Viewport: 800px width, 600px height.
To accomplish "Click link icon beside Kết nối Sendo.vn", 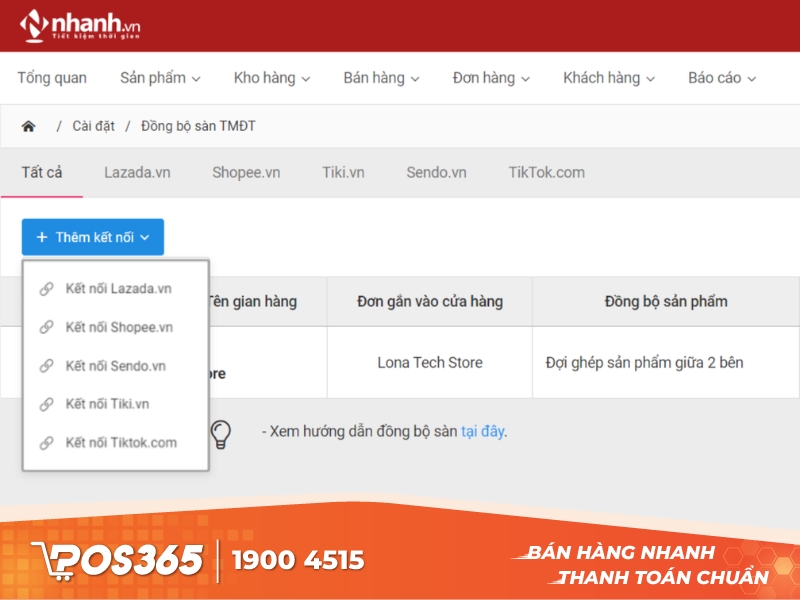I will 46,366.
